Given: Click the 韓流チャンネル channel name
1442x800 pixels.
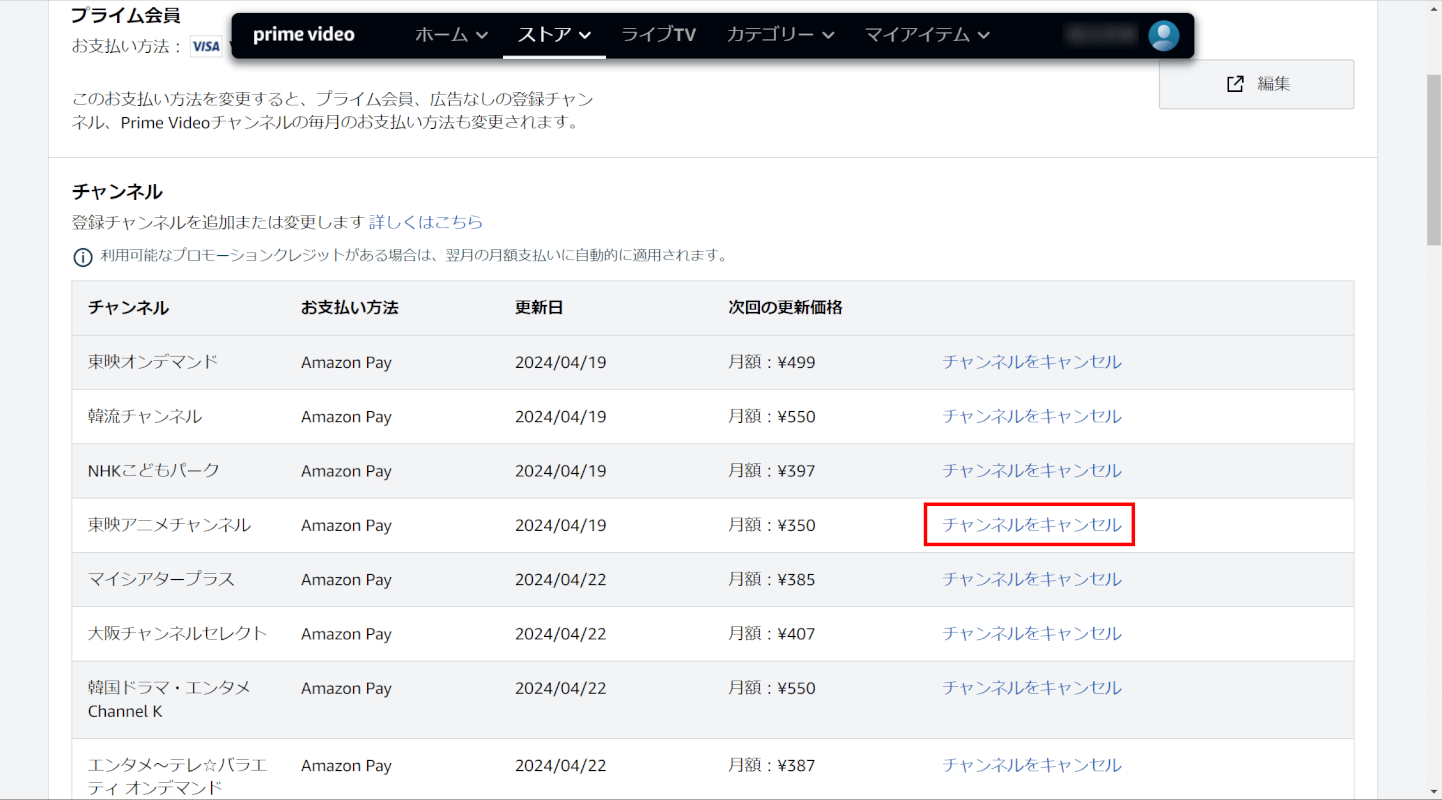Looking at the screenshot, I should (x=145, y=416).
